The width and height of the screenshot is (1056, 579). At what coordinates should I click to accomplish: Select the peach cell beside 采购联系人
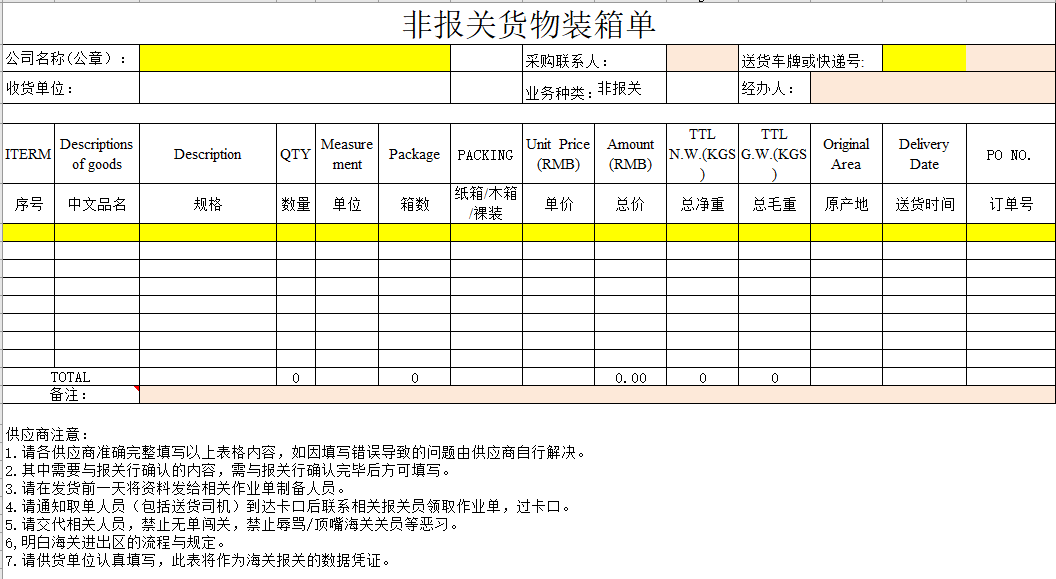pos(702,59)
